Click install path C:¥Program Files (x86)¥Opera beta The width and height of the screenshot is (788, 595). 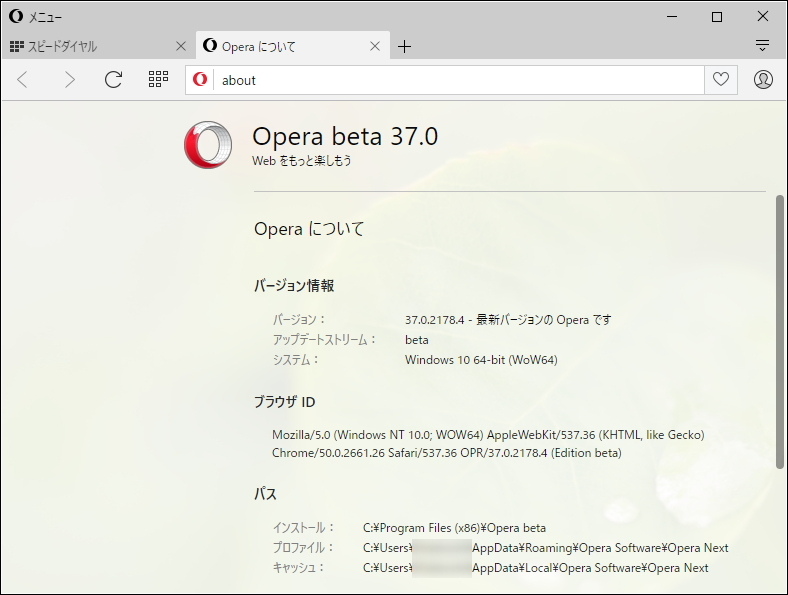click(x=454, y=528)
